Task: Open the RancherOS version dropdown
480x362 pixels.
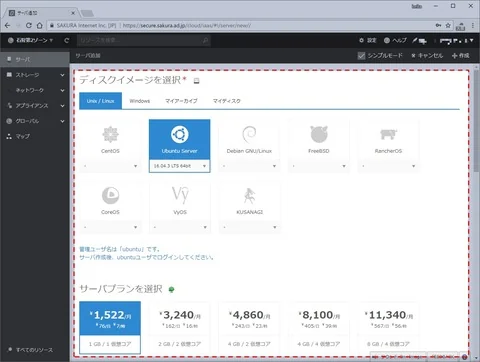Action: pyautogui.click(x=388, y=166)
